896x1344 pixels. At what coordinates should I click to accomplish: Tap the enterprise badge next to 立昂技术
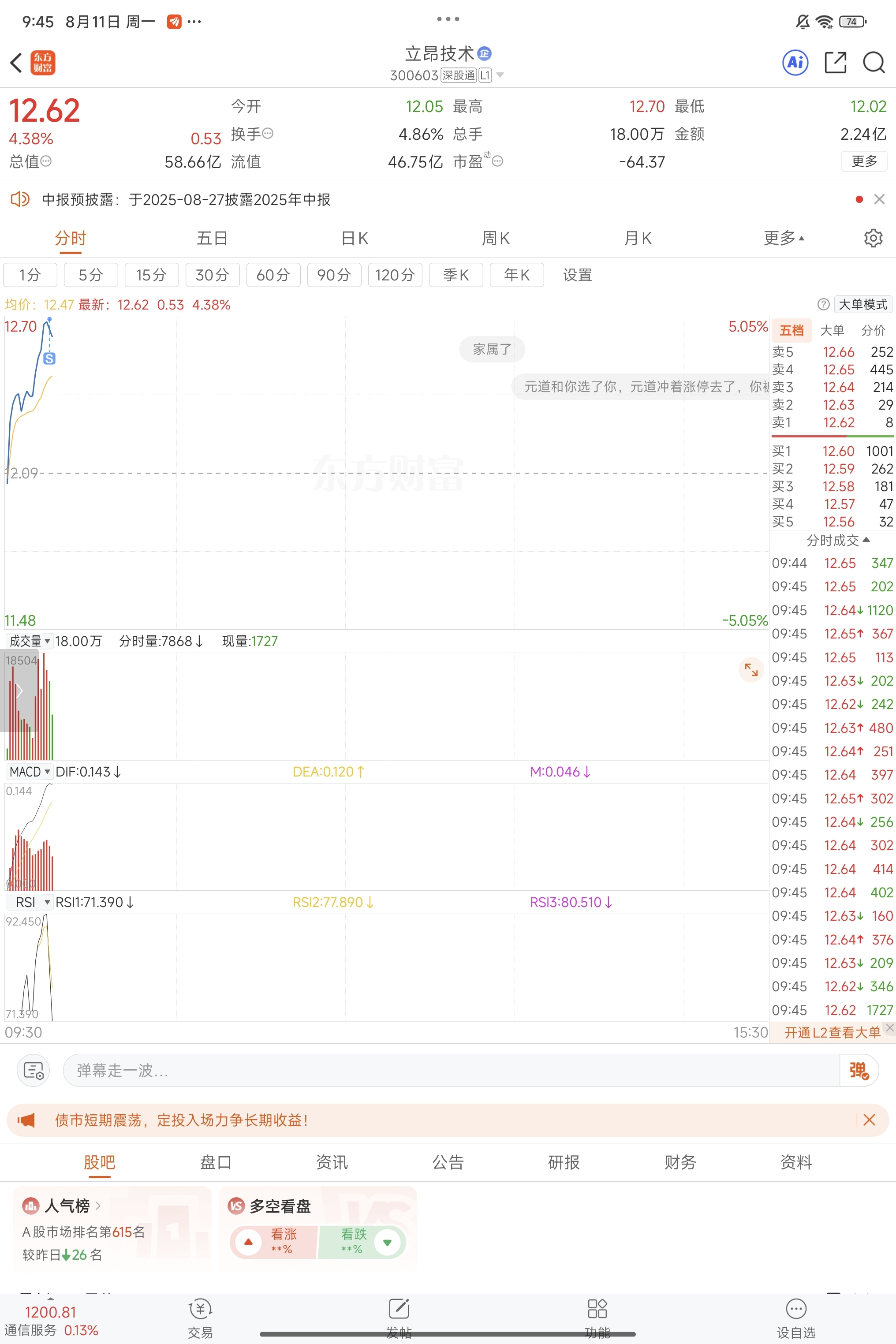tap(485, 54)
